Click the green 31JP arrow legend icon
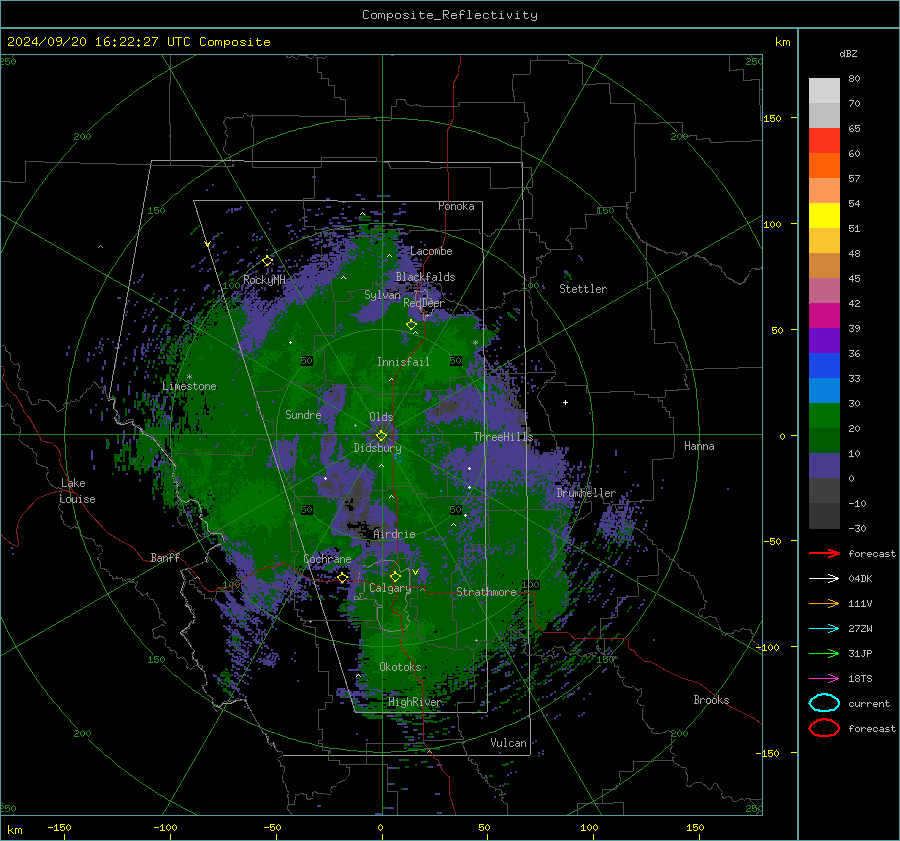 824,653
